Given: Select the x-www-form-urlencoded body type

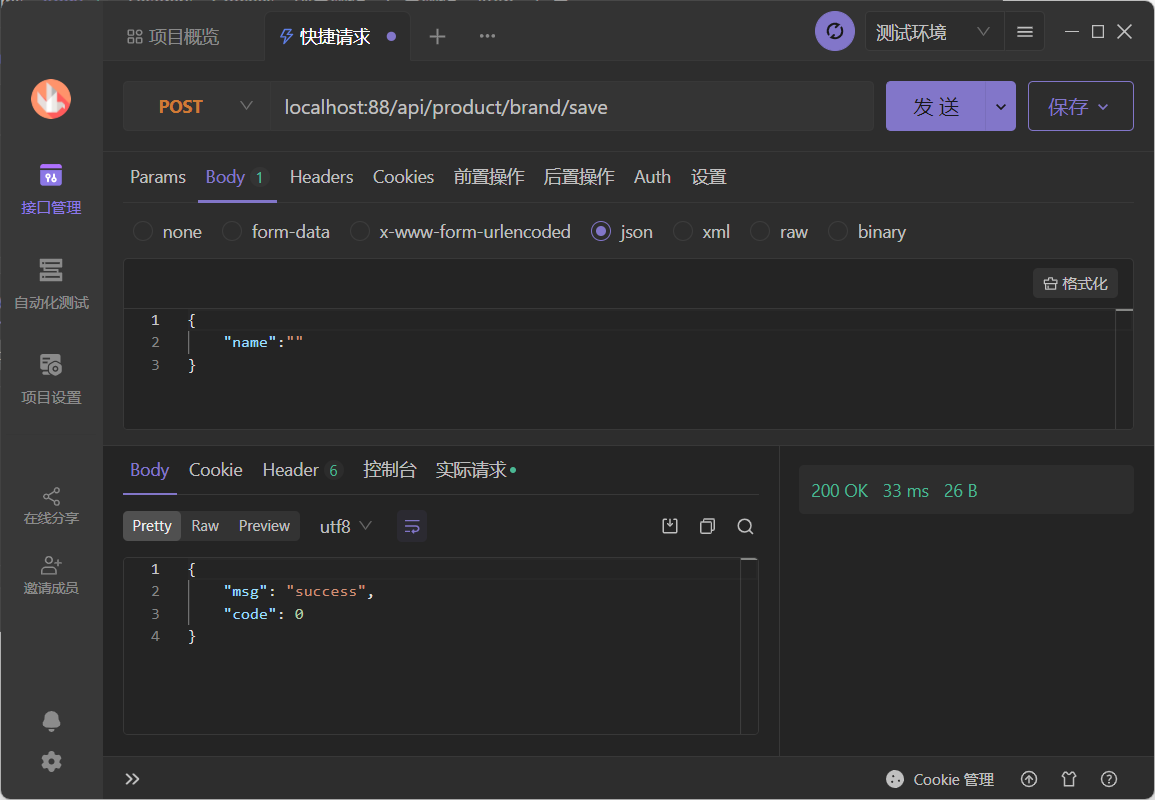Looking at the screenshot, I should [x=460, y=232].
